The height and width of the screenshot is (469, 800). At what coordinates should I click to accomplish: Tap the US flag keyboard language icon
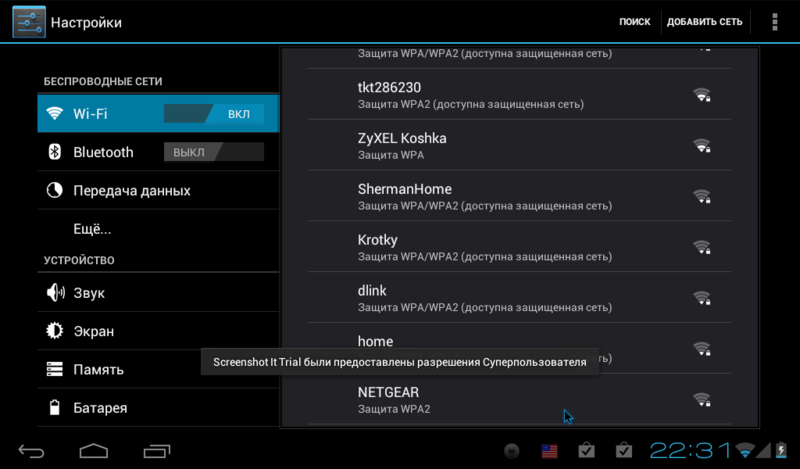(x=549, y=451)
